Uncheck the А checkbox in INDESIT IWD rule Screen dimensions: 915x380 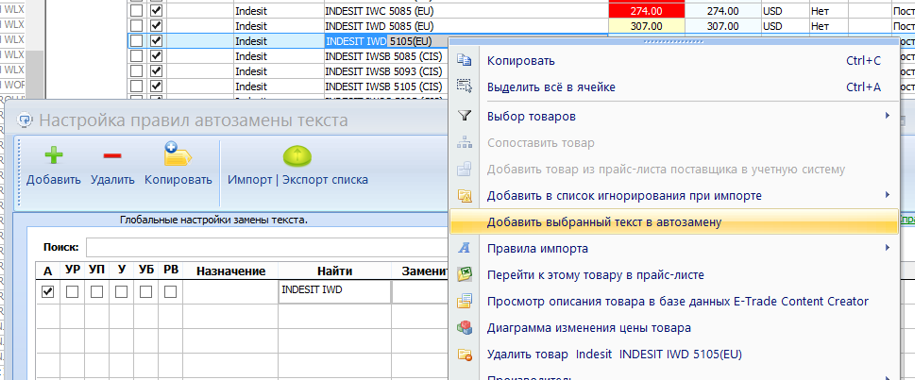pos(48,291)
